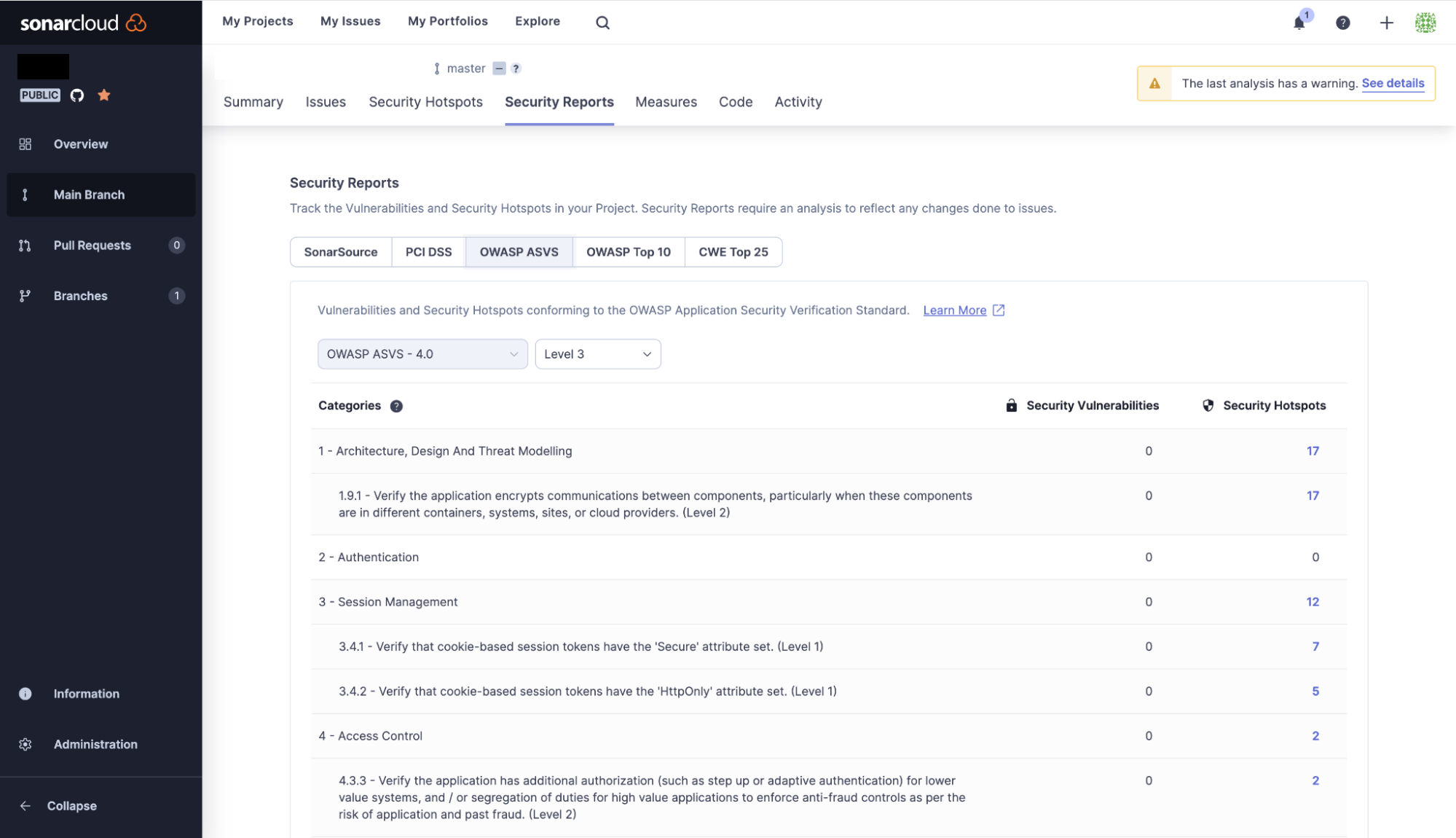1456x838 pixels.
Task: Switch to the Security Hotspots tab
Action: click(425, 102)
